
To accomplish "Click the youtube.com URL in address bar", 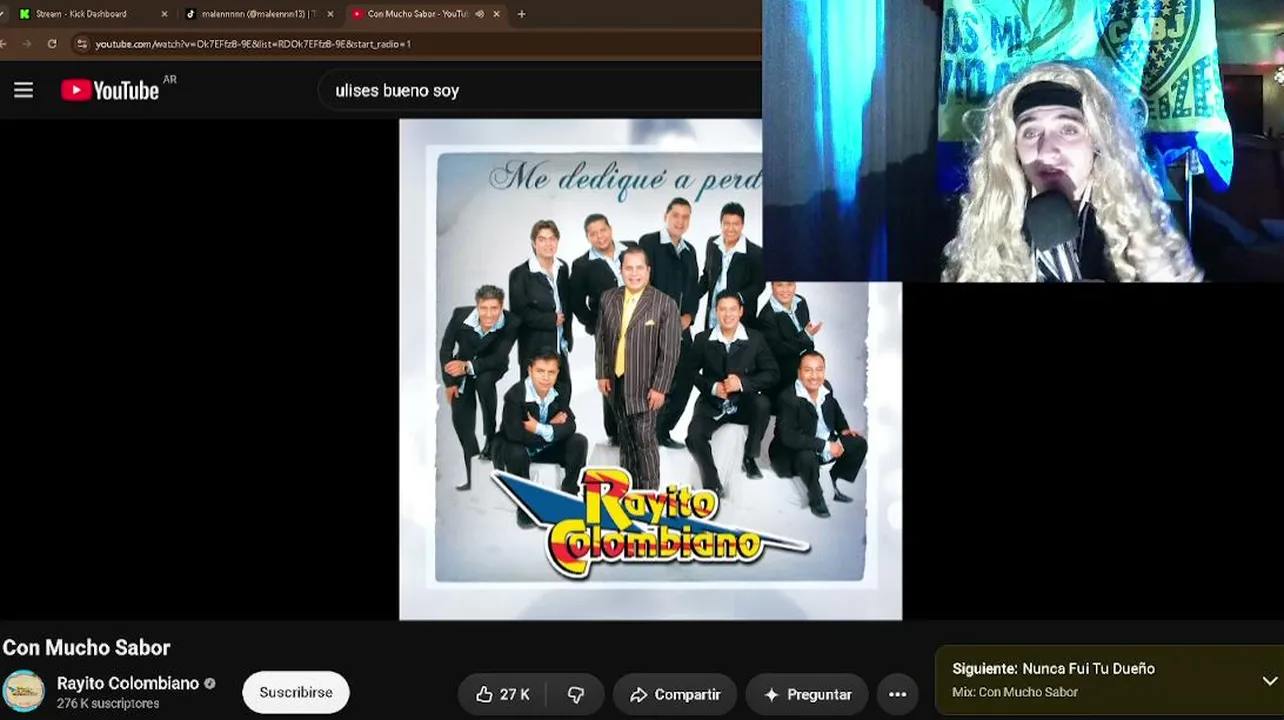I will coord(253,44).
